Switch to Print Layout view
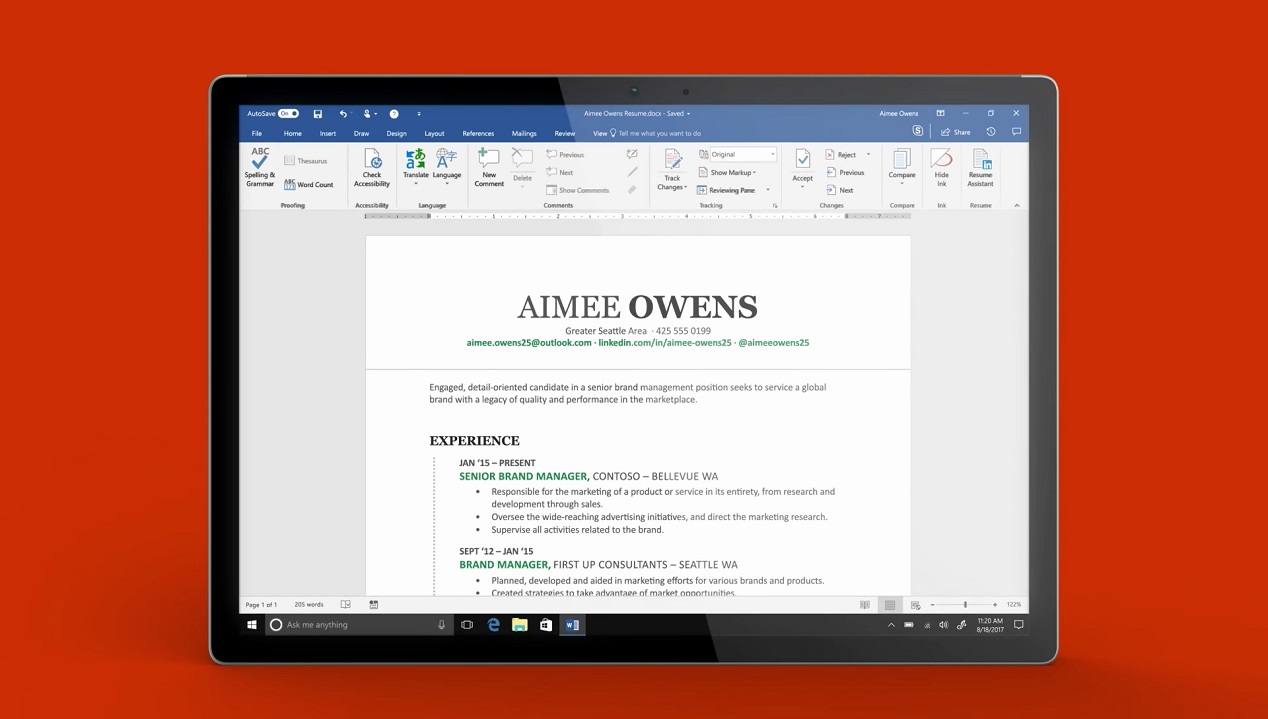The height and width of the screenshot is (719, 1268). tap(889, 605)
